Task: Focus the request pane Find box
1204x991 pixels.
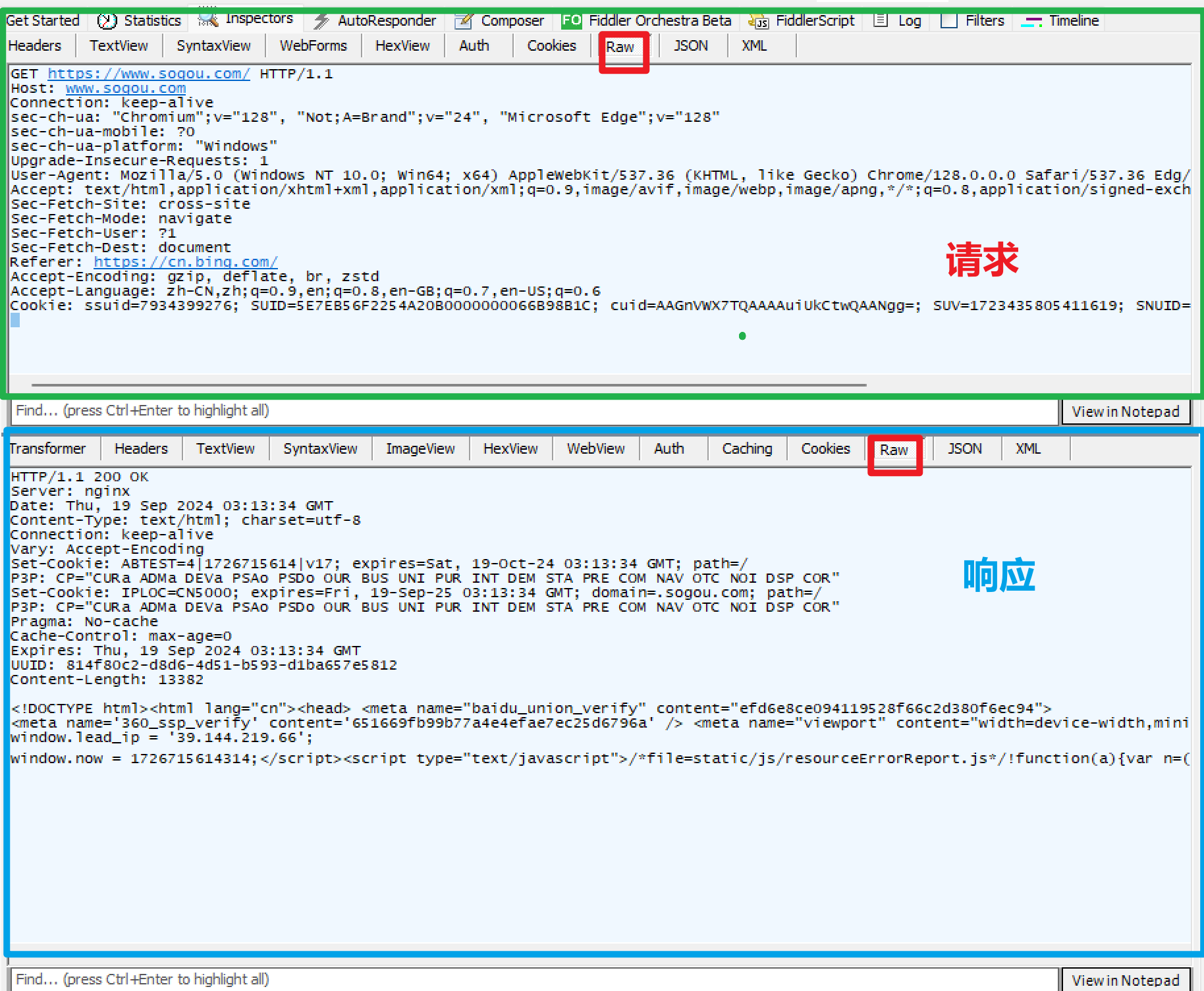Action: click(534, 411)
